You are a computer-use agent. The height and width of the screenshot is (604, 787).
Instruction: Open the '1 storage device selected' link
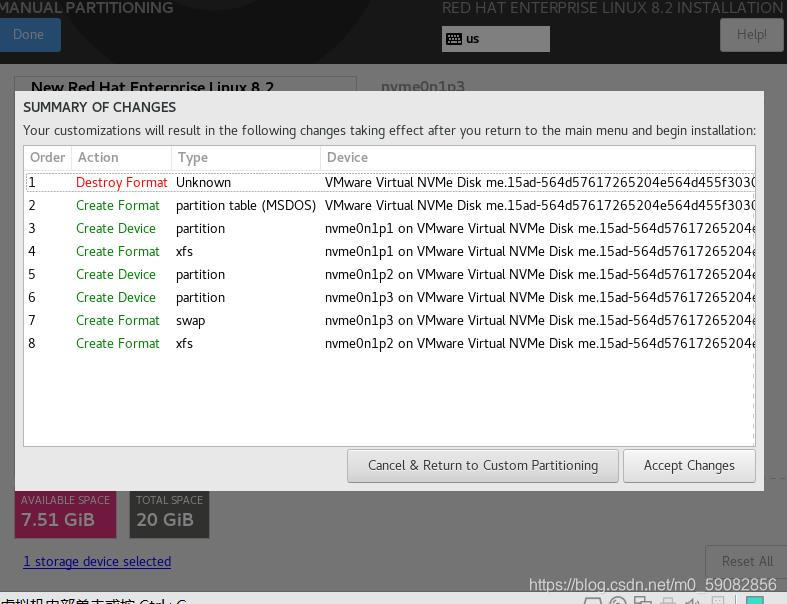pyautogui.click(x=97, y=561)
